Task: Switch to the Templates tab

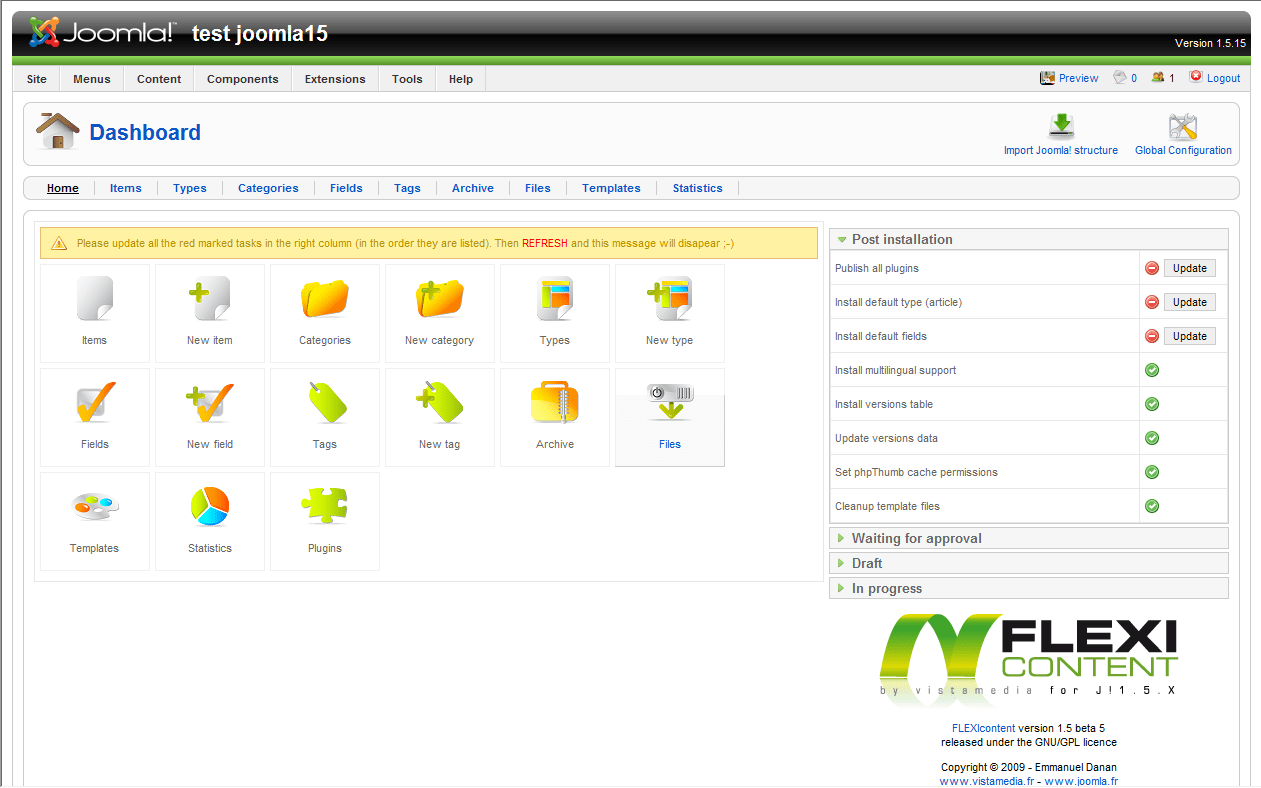Action: tap(611, 188)
